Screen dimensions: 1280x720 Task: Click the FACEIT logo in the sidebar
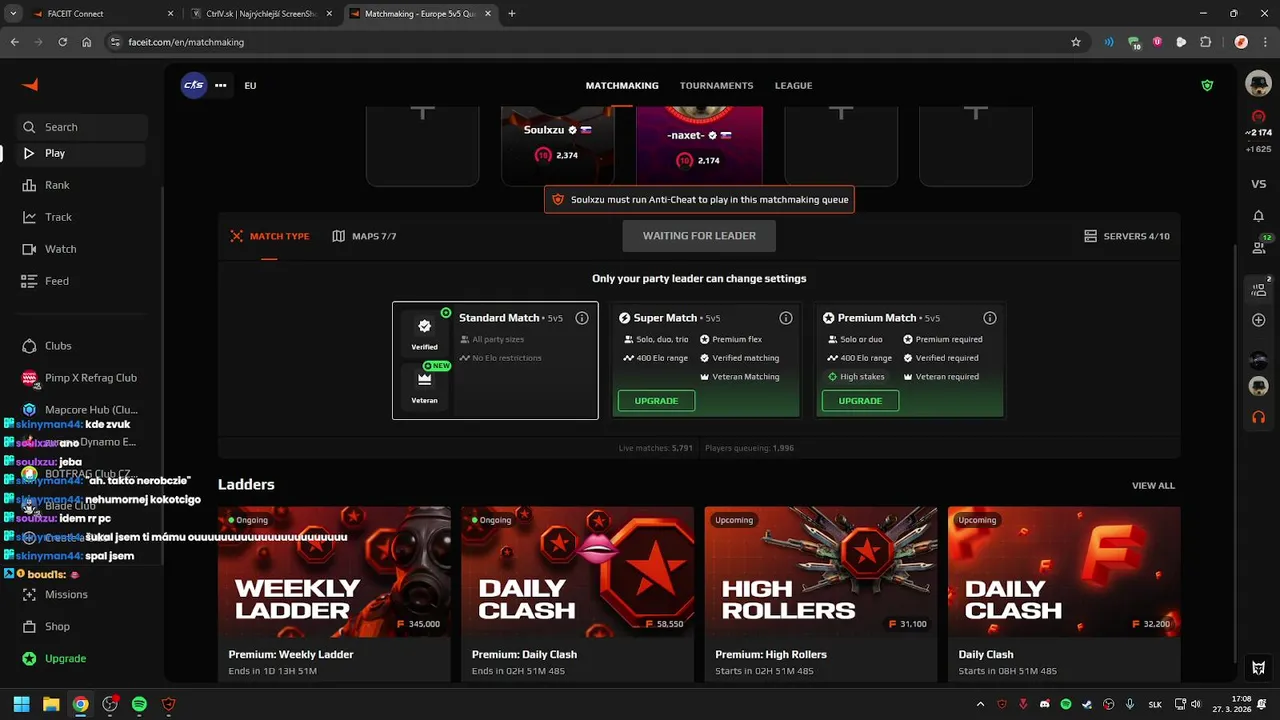coord(30,85)
